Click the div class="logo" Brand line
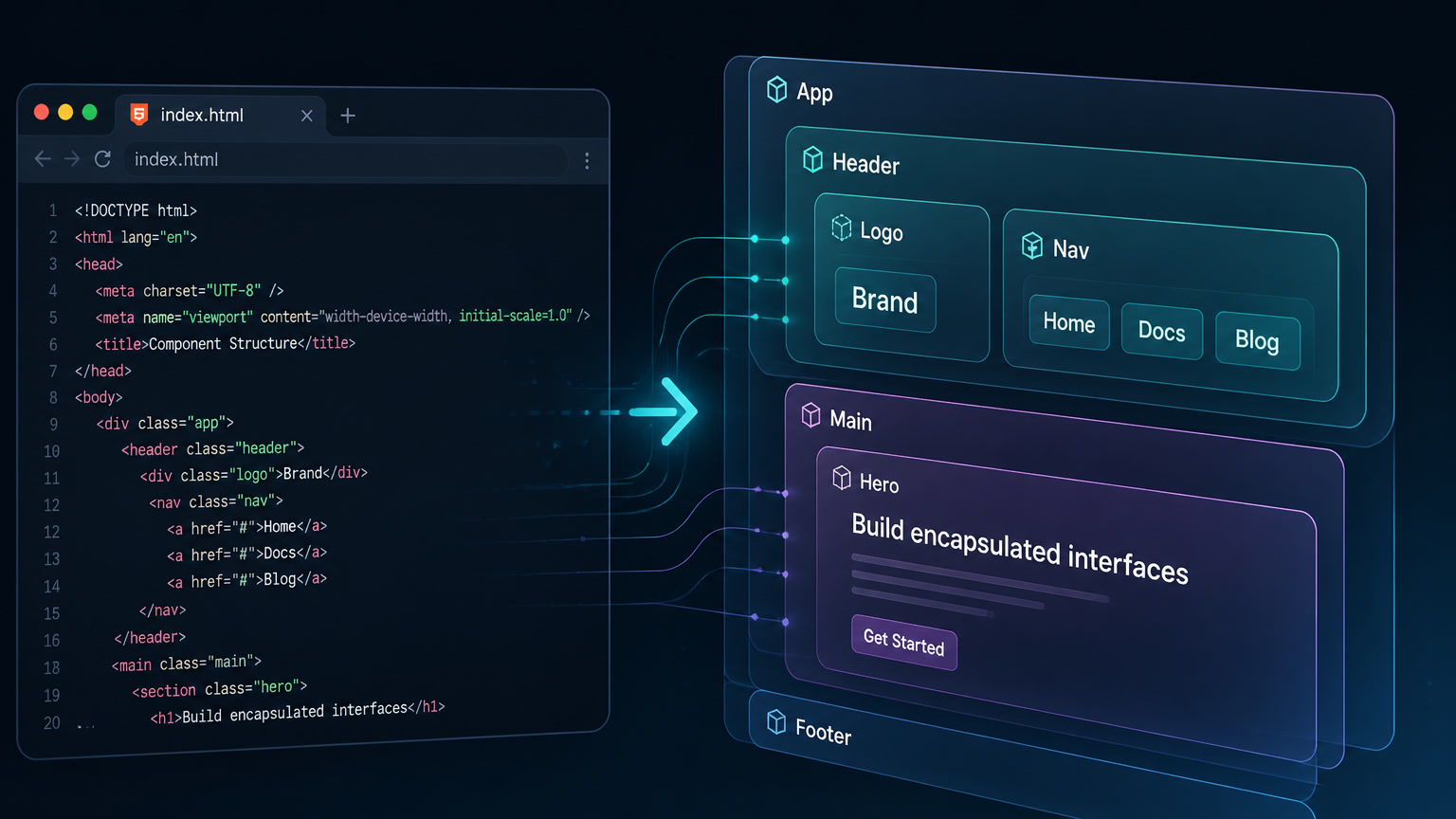 click(254, 474)
